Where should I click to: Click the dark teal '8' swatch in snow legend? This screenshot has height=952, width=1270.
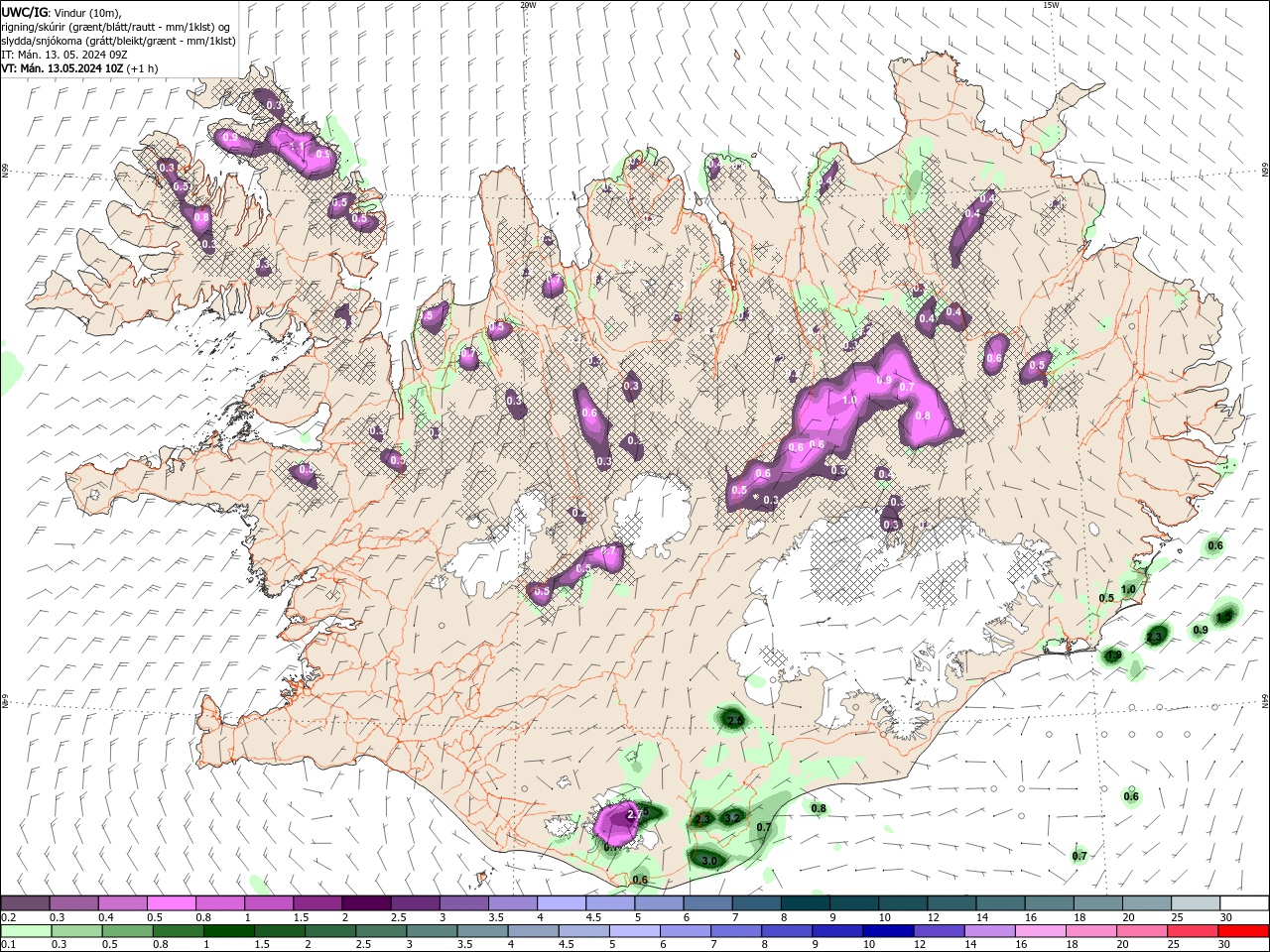(x=805, y=903)
